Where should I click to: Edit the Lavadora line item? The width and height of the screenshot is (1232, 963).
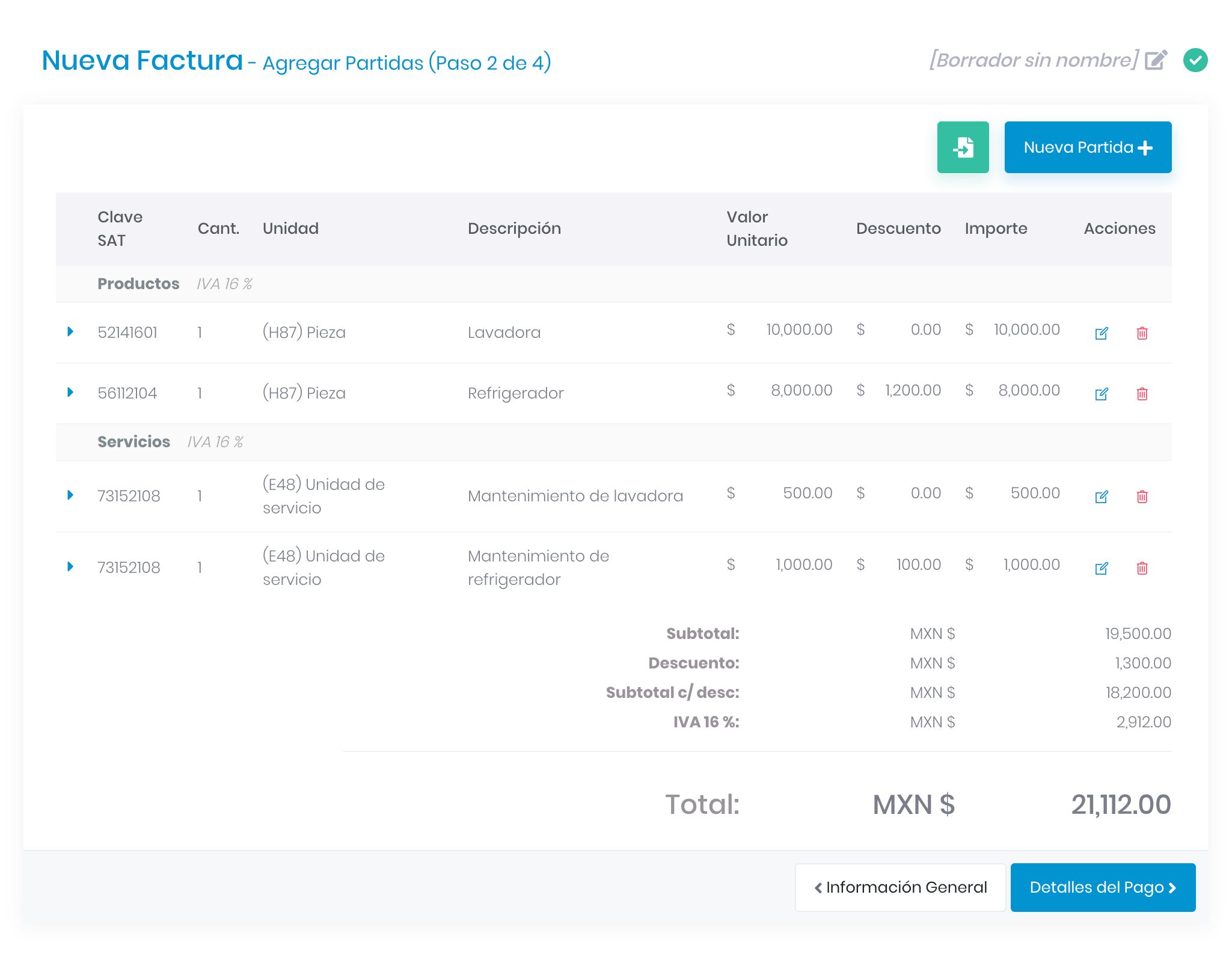point(1101,333)
